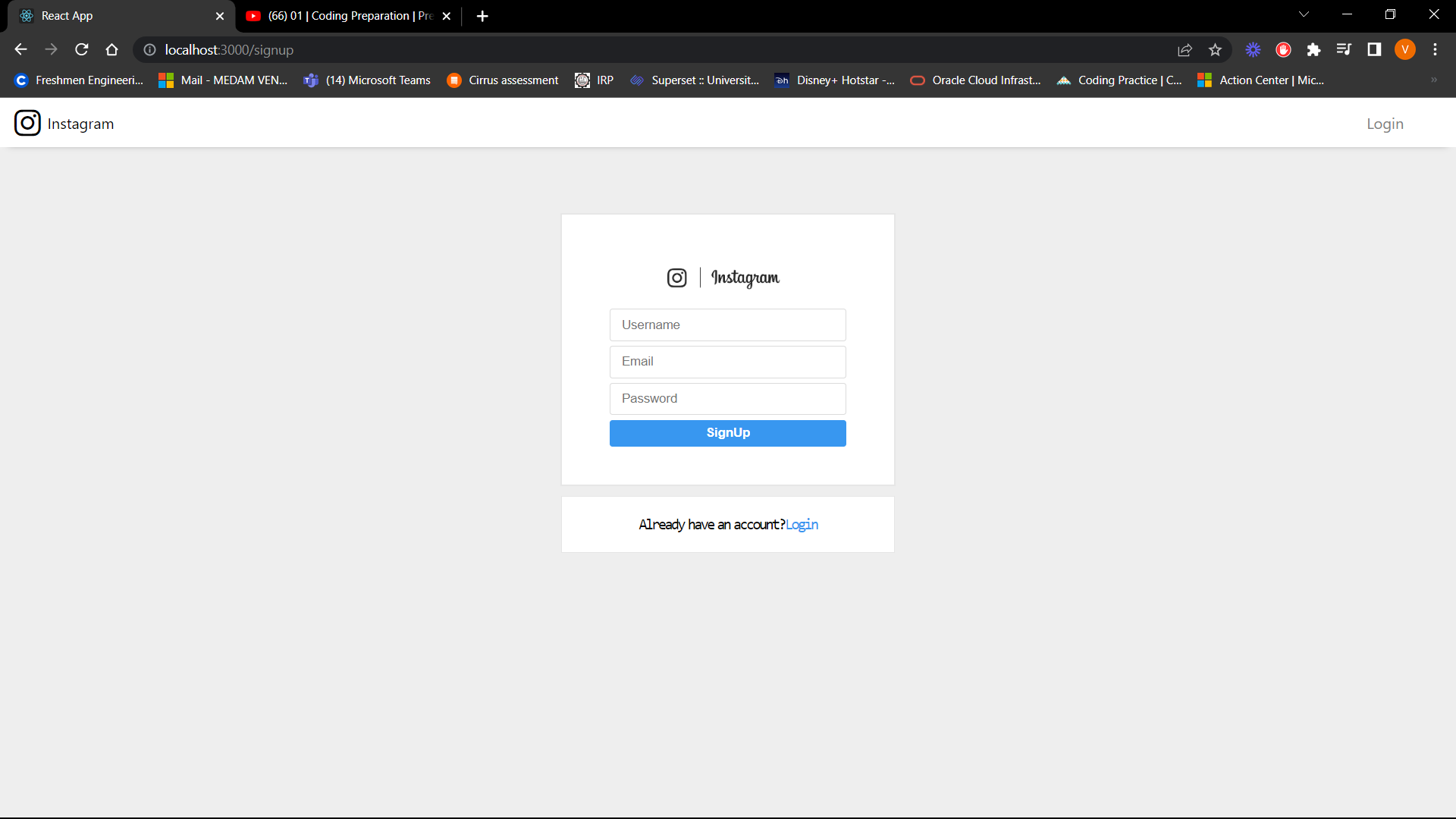Open the browser side panel icon
The image size is (1456, 819).
(x=1374, y=49)
